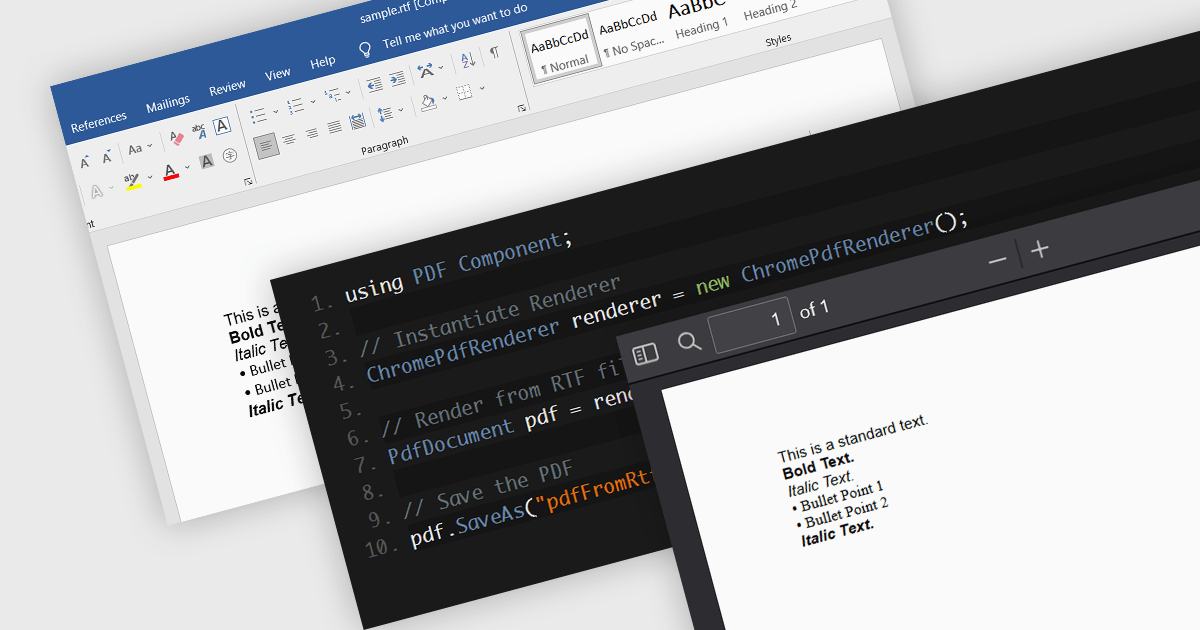This screenshot has height=630, width=1200.
Task: Click the Decrease Font Size icon in Word
Action: (x=106, y=157)
